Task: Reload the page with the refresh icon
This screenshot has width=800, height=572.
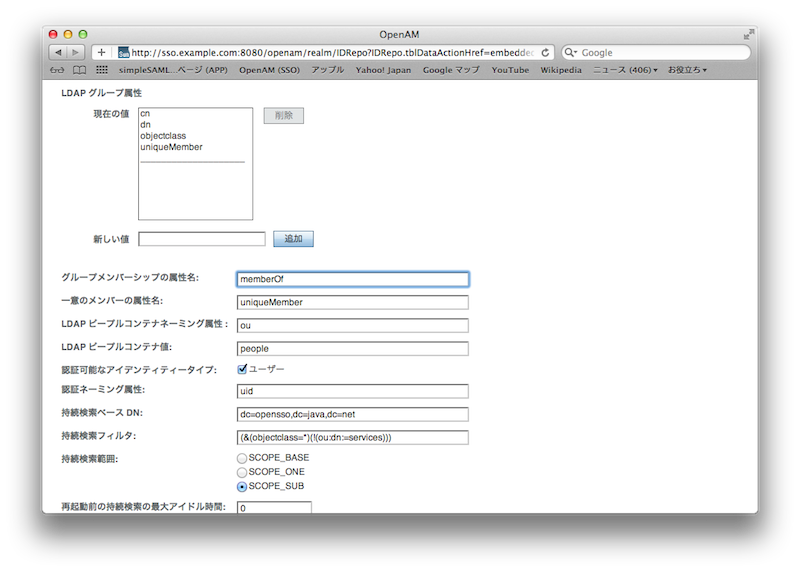Action: tap(546, 52)
